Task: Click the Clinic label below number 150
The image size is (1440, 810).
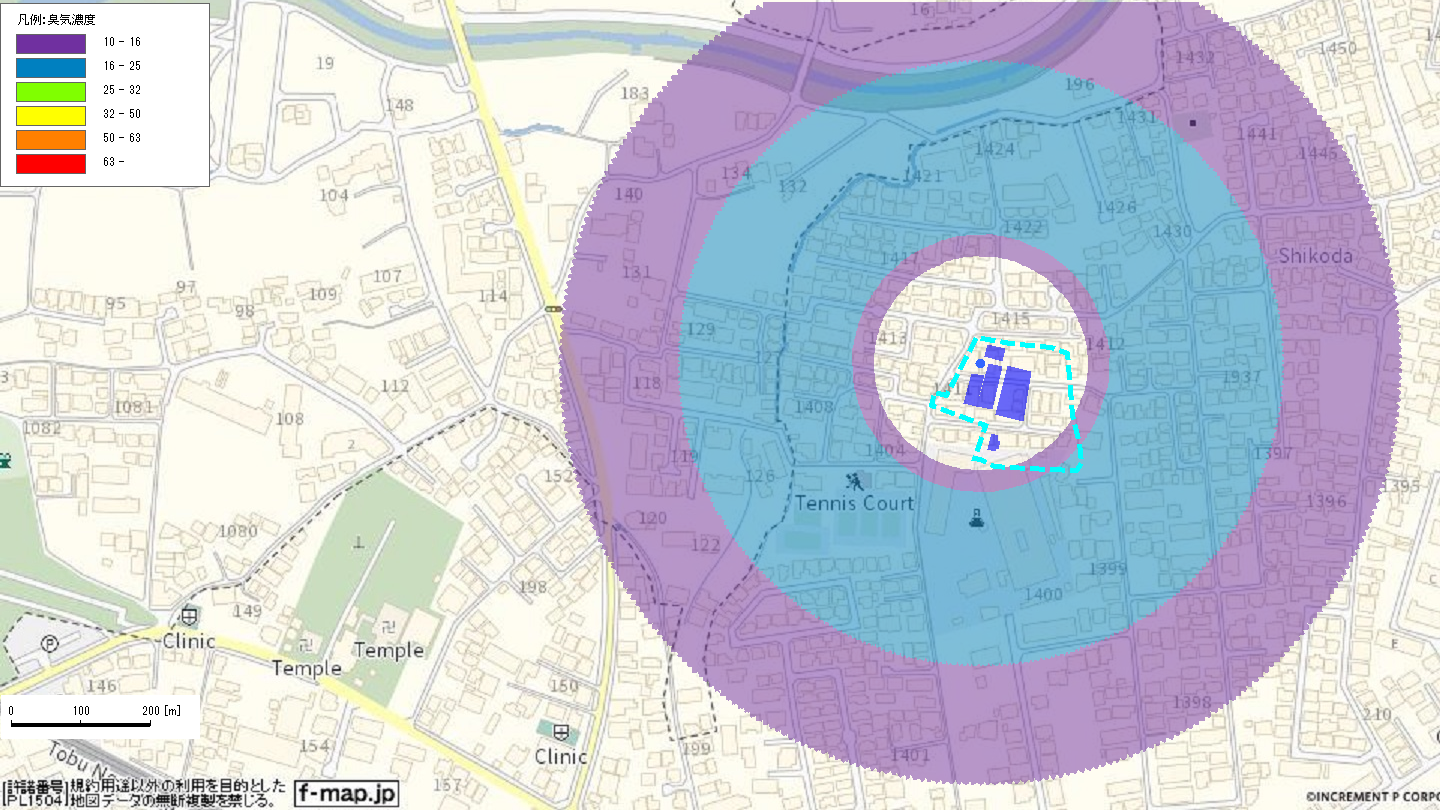Action: [x=561, y=757]
